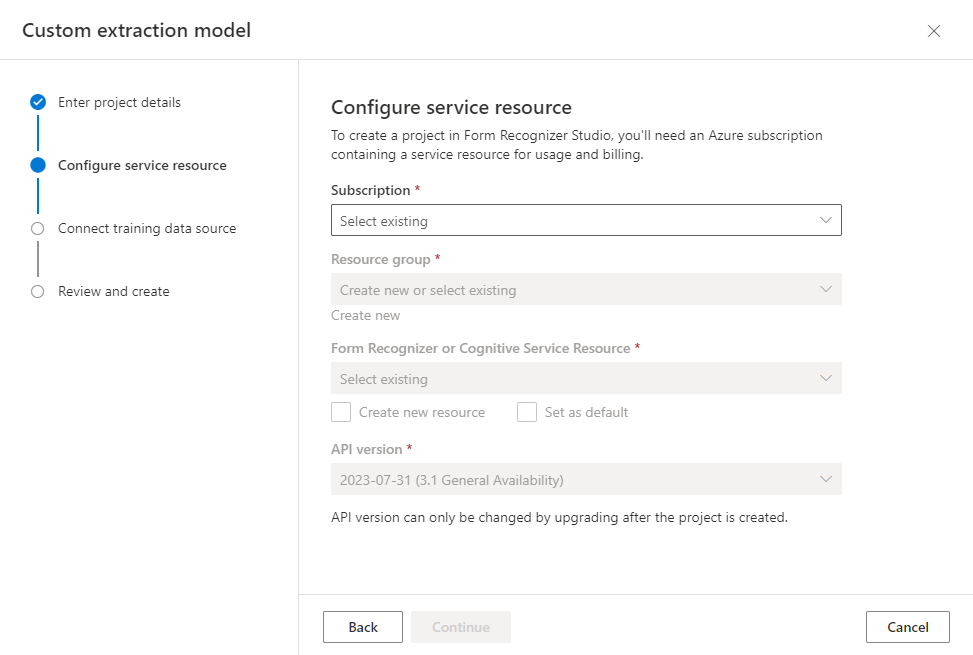
Task: Close the Custom extraction model dialog
Action: click(x=933, y=31)
